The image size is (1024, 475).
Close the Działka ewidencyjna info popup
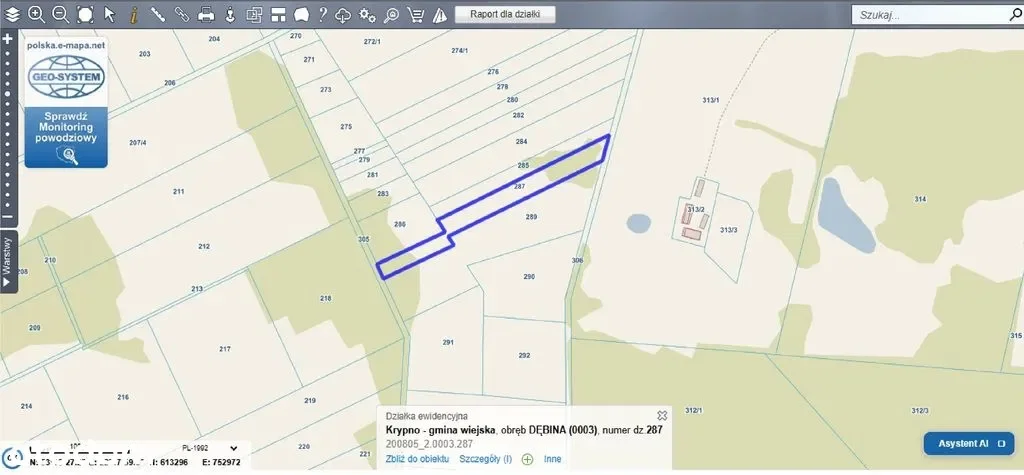coord(662,414)
